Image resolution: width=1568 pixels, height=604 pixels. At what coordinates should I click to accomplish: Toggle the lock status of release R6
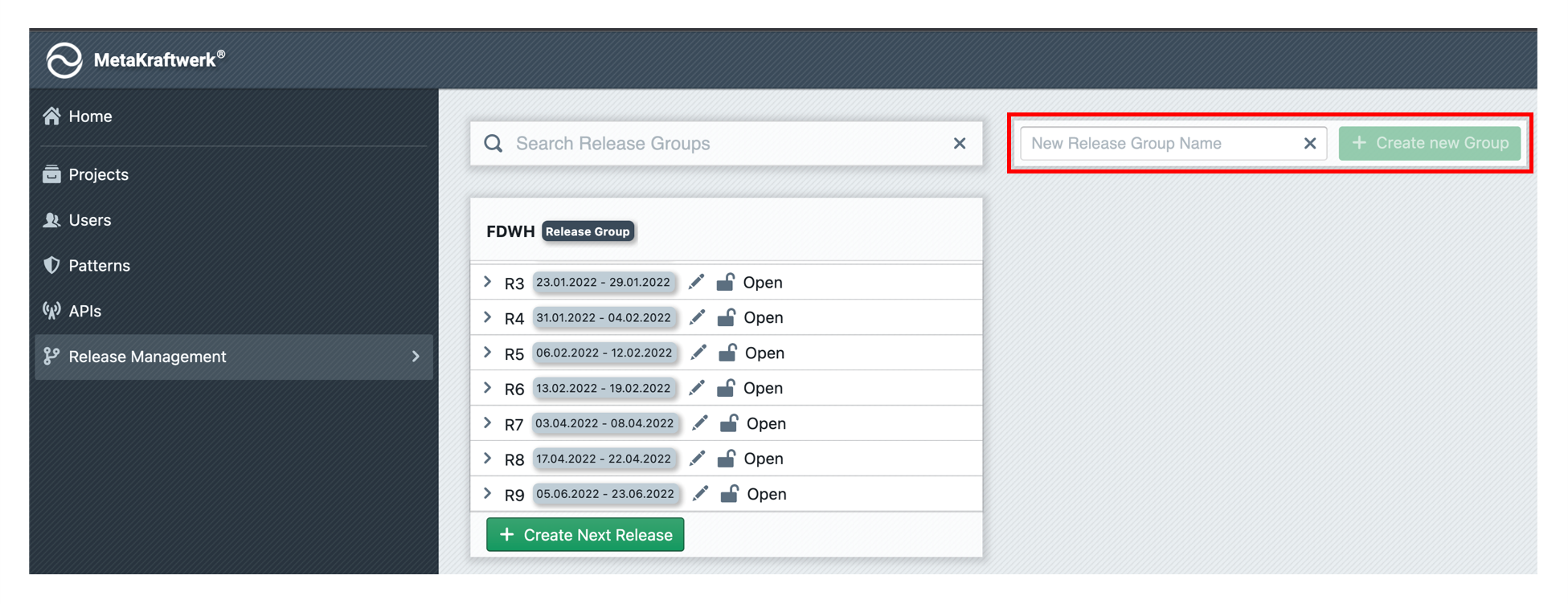point(726,388)
